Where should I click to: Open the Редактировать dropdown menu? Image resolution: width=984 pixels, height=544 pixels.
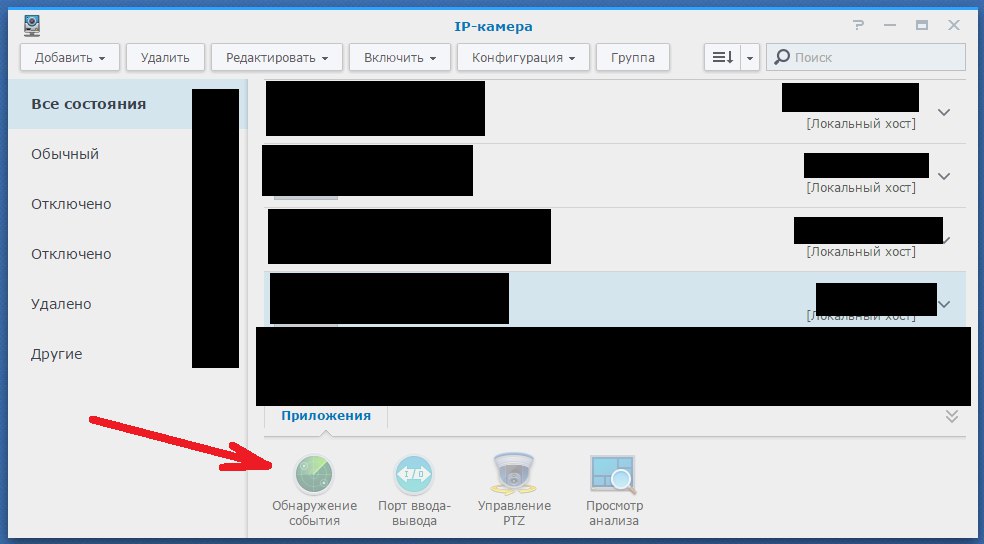277,57
